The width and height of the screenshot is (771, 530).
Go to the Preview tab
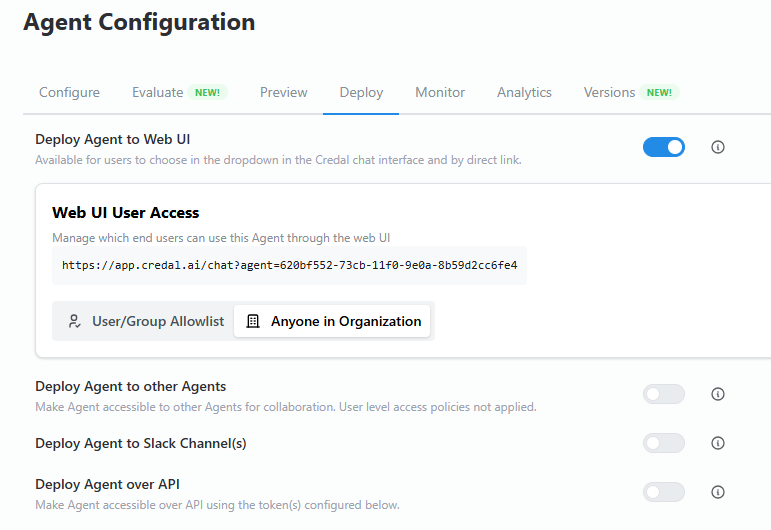283,92
